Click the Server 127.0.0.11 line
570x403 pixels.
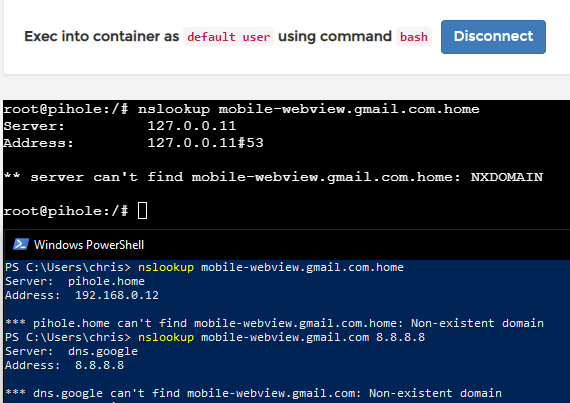(120, 126)
